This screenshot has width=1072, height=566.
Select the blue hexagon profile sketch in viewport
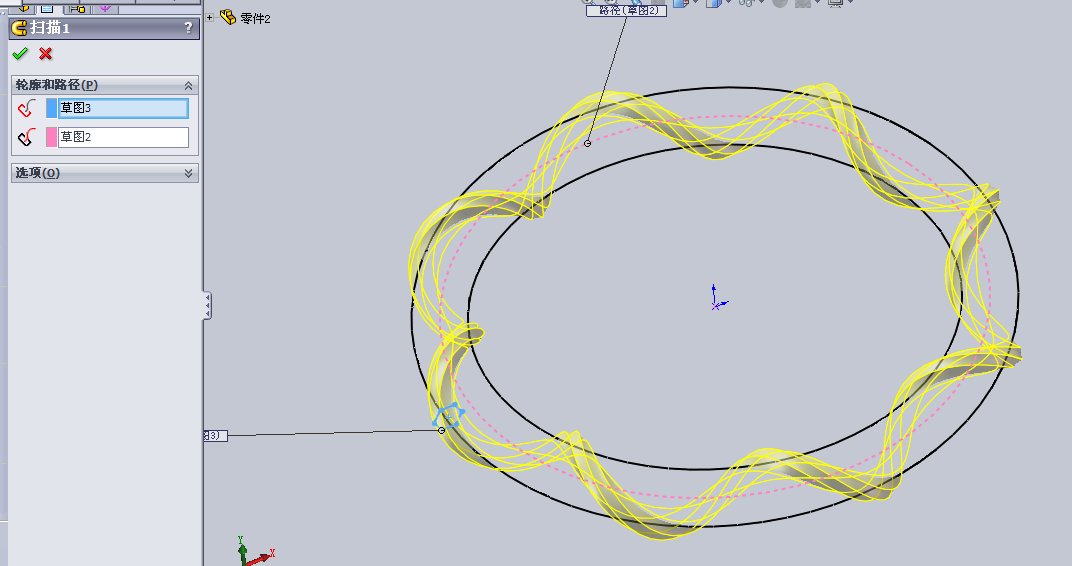[x=448, y=415]
